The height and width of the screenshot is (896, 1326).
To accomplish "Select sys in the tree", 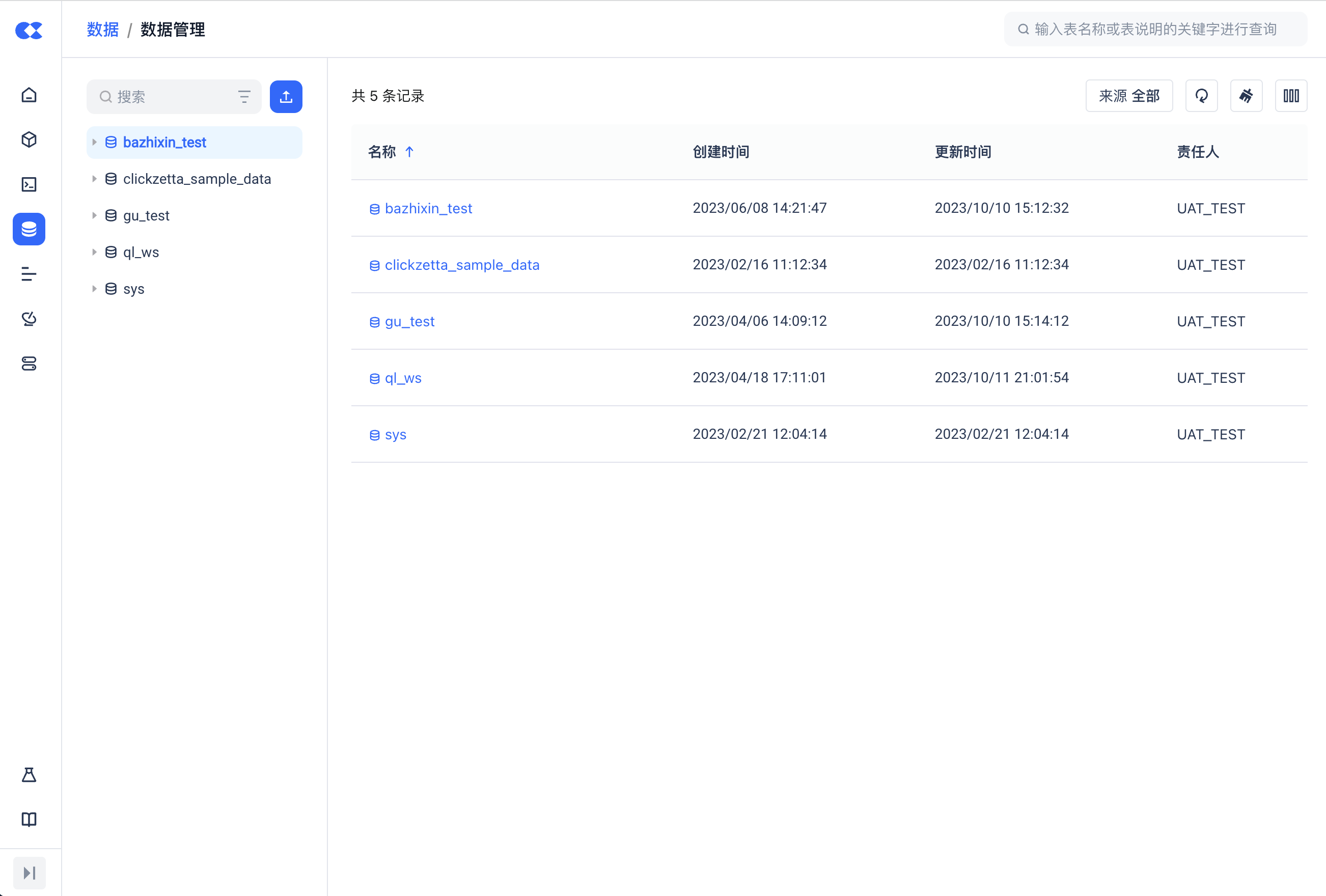I will click(133, 289).
